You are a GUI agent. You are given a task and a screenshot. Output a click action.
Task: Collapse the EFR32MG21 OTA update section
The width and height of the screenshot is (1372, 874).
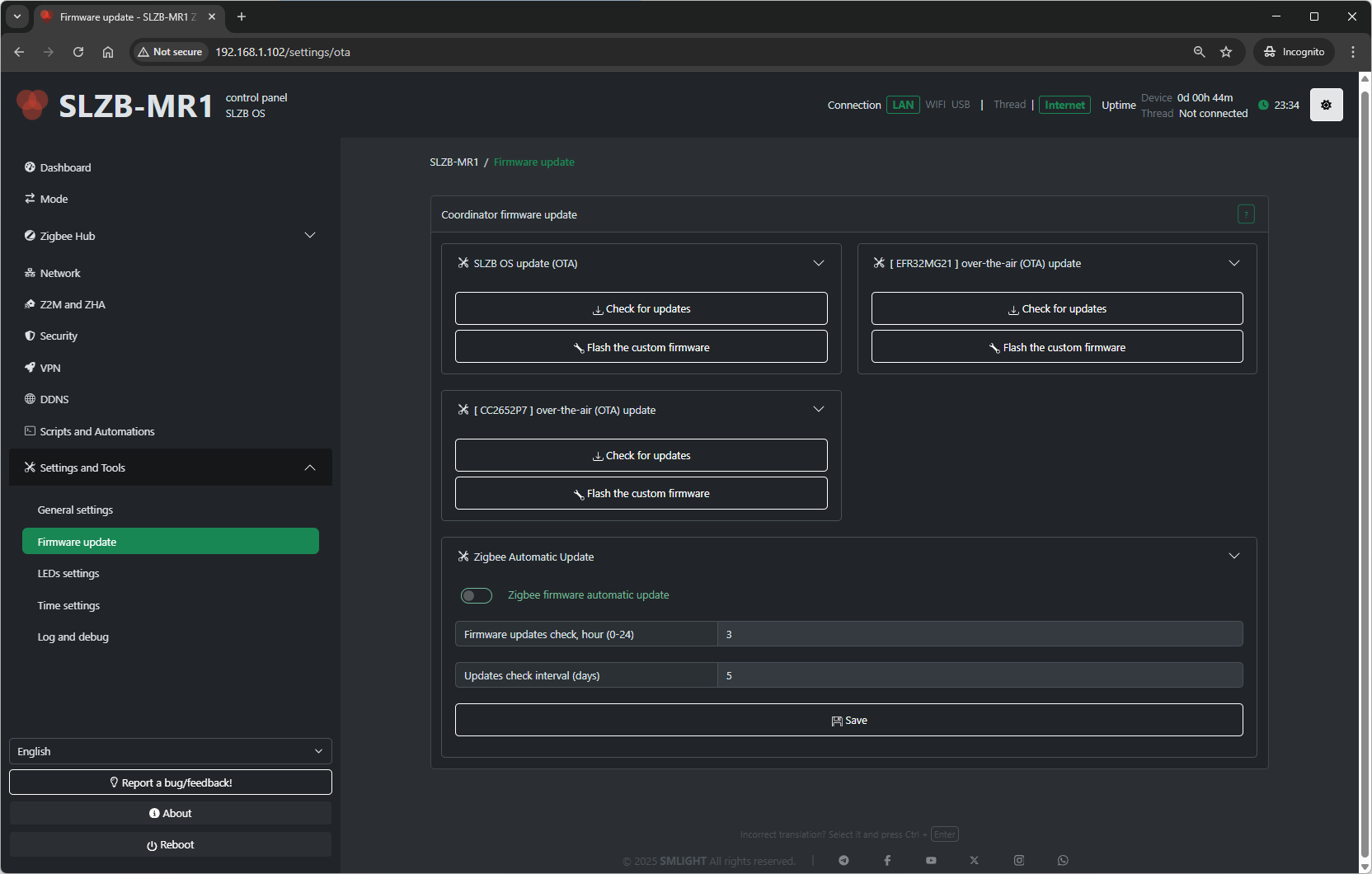[x=1233, y=263]
